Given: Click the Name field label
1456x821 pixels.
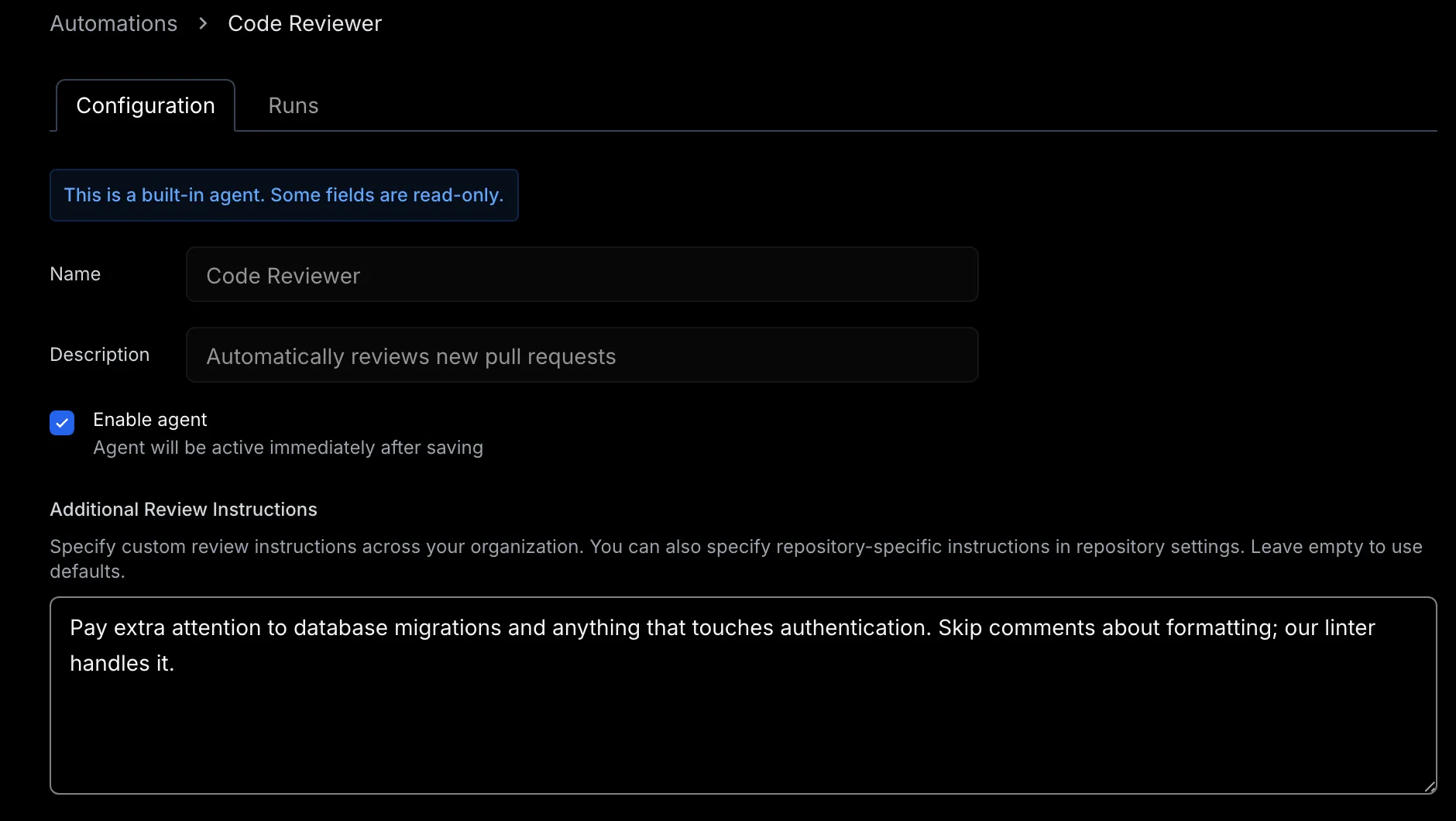Looking at the screenshot, I should click(75, 274).
